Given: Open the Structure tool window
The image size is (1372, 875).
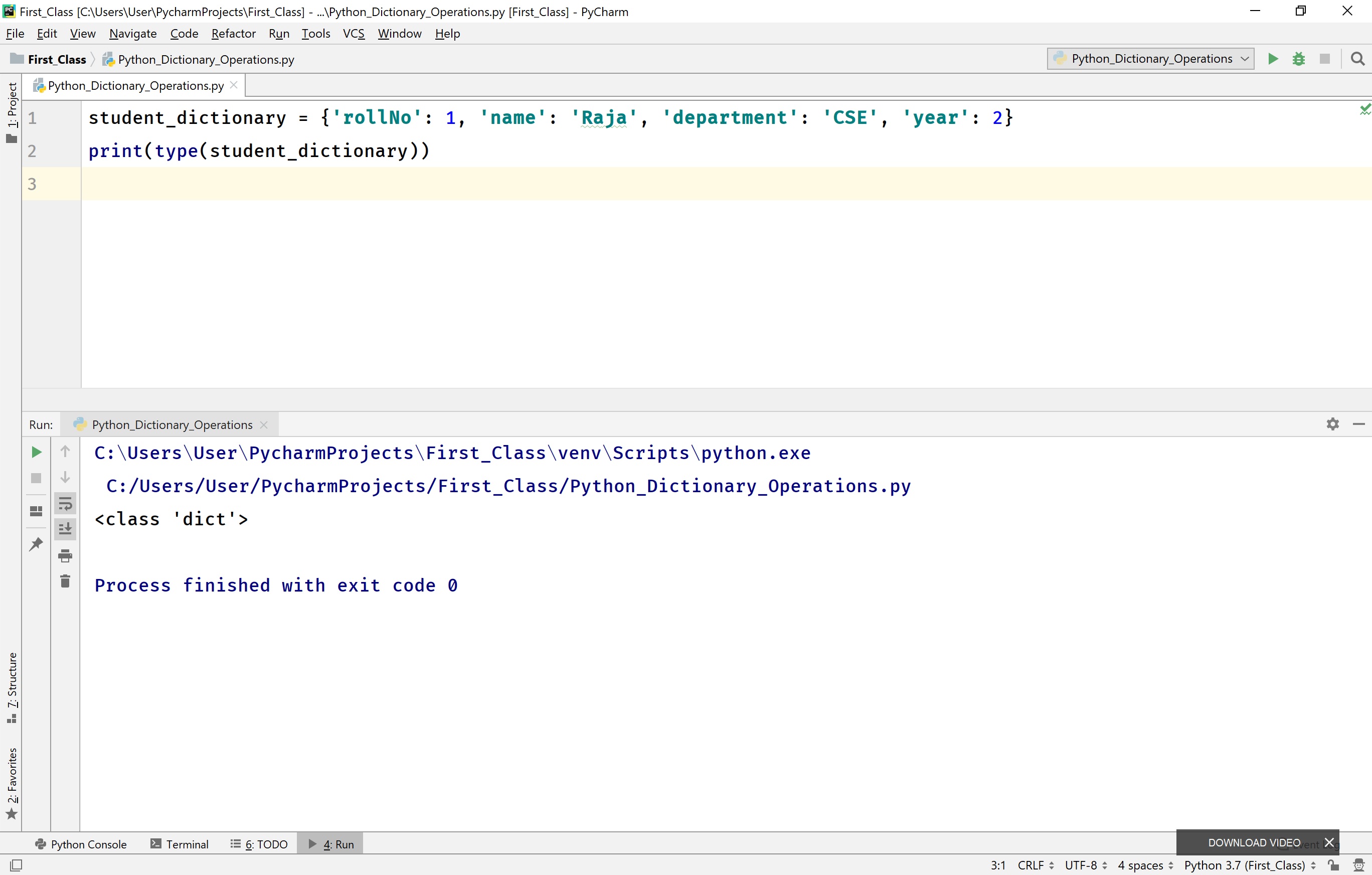Looking at the screenshot, I should click(12, 687).
